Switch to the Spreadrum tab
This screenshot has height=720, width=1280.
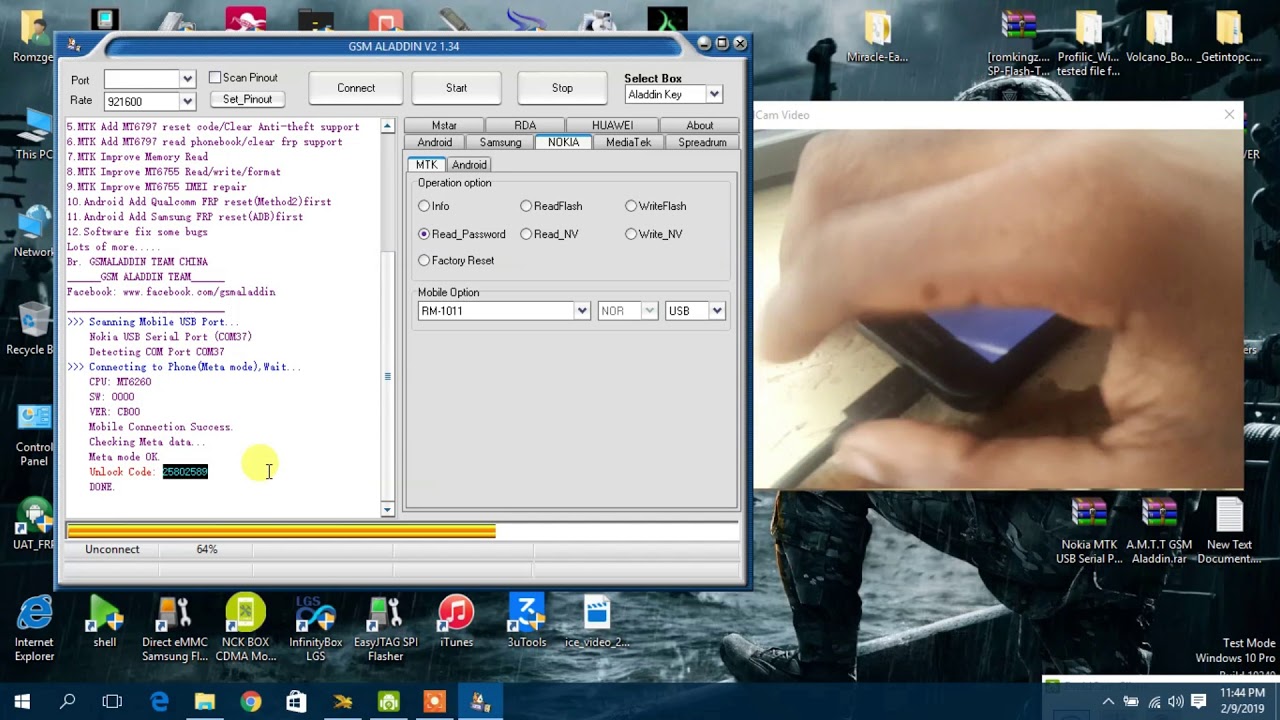(702, 142)
